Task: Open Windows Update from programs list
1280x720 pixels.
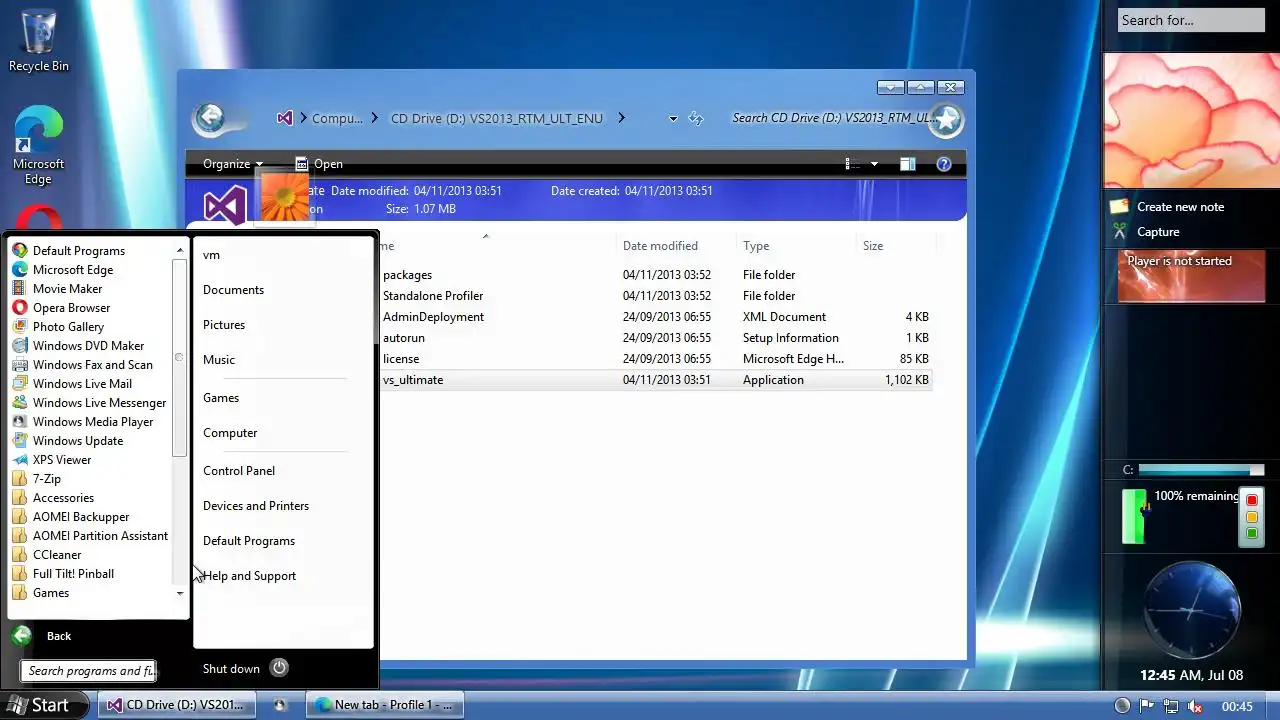Action: 77,440
